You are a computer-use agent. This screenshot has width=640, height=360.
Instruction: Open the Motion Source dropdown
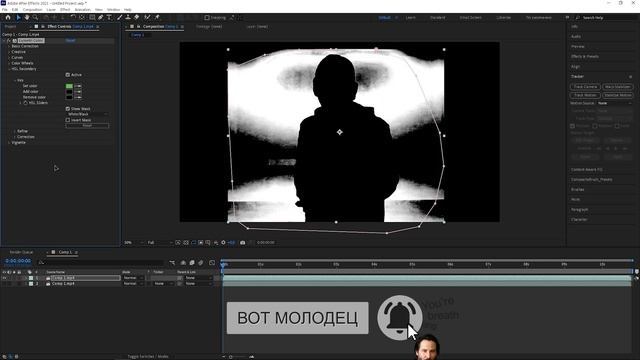614,103
